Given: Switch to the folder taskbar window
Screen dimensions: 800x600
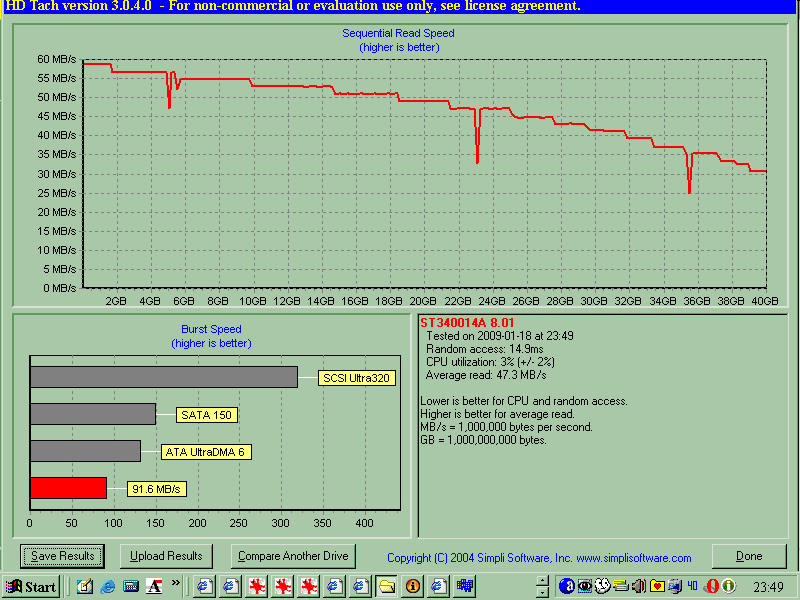Looking at the screenshot, I should click(387, 586).
